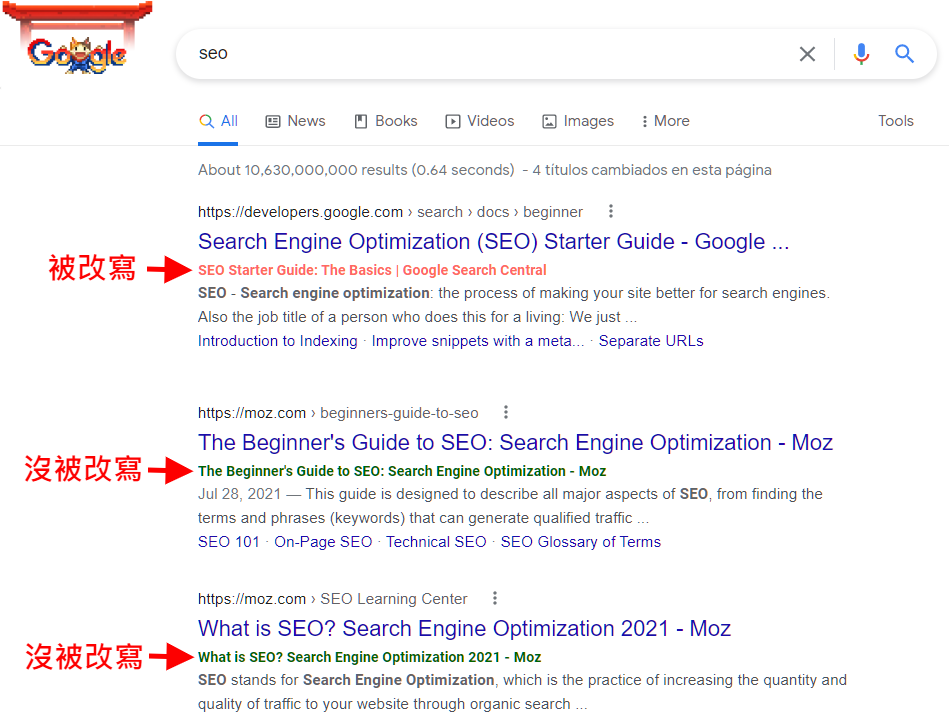Switch to the Images tab
Screen dimensions: 949x726
(x=577, y=121)
